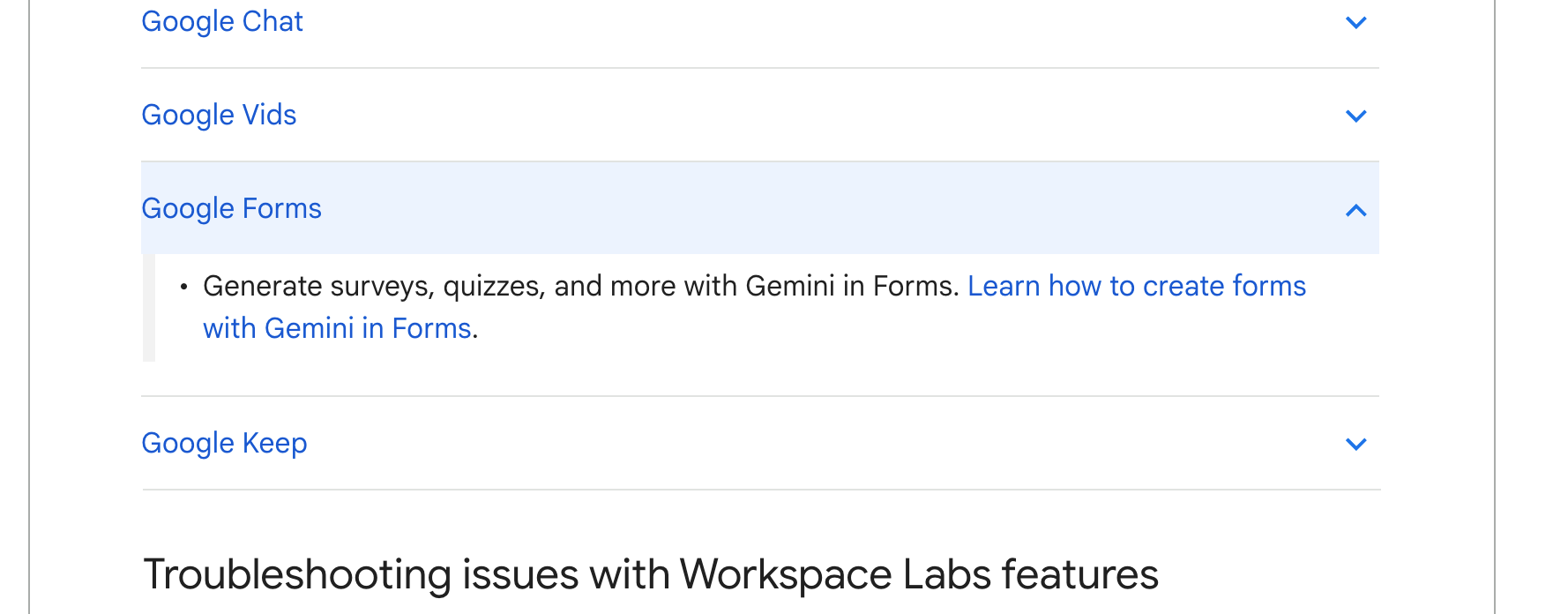Select the Google Keep section title
The image size is (1568, 614).
pyautogui.click(x=224, y=443)
